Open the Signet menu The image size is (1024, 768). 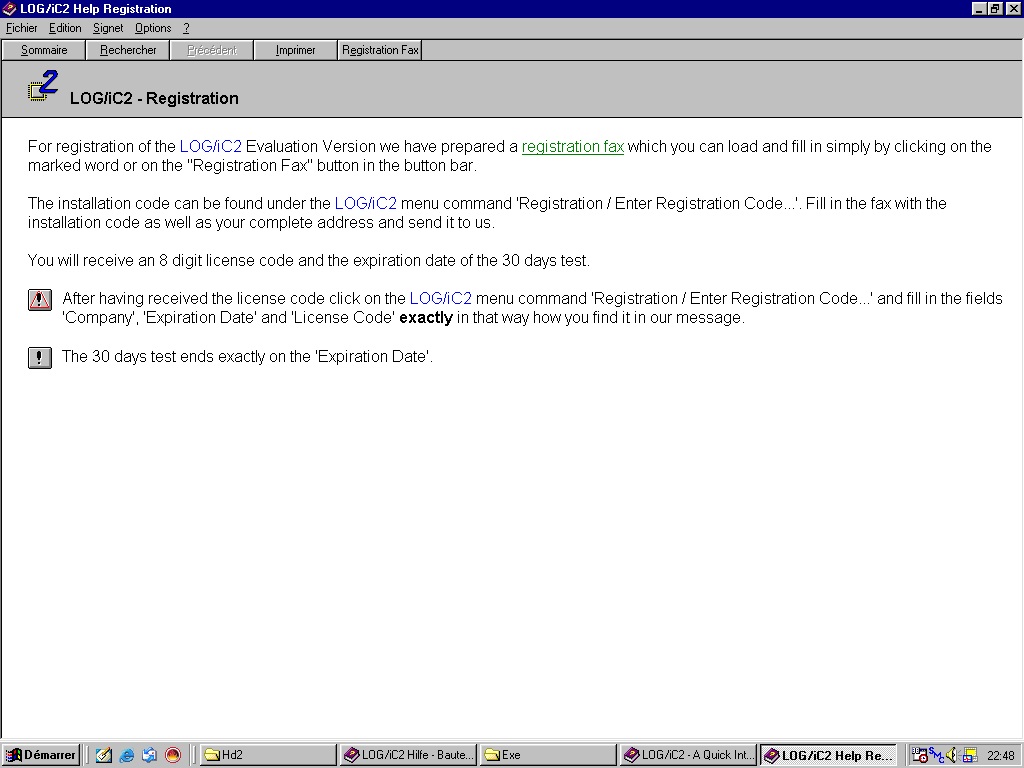tap(108, 28)
